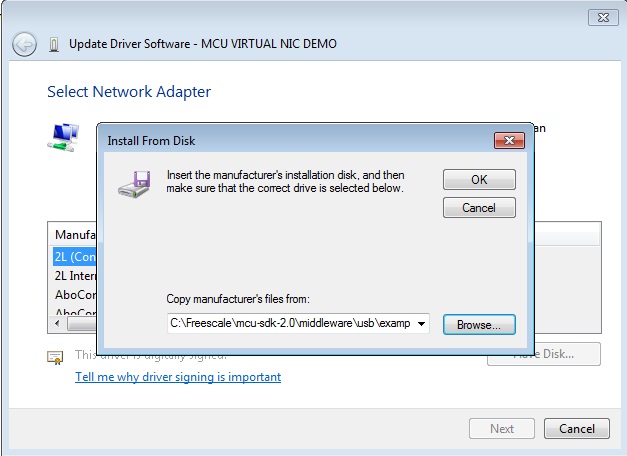The image size is (627, 456).
Task: Click the digitally signed certificate icon
Action: click(x=56, y=356)
